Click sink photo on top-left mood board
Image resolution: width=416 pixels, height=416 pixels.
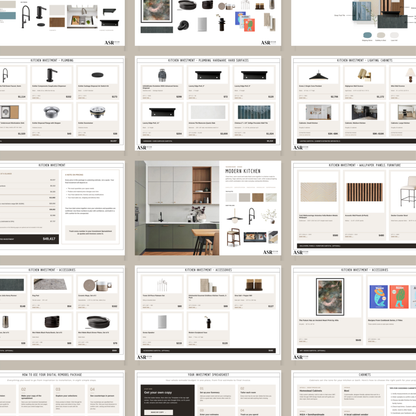pyautogui.click(x=83, y=16)
